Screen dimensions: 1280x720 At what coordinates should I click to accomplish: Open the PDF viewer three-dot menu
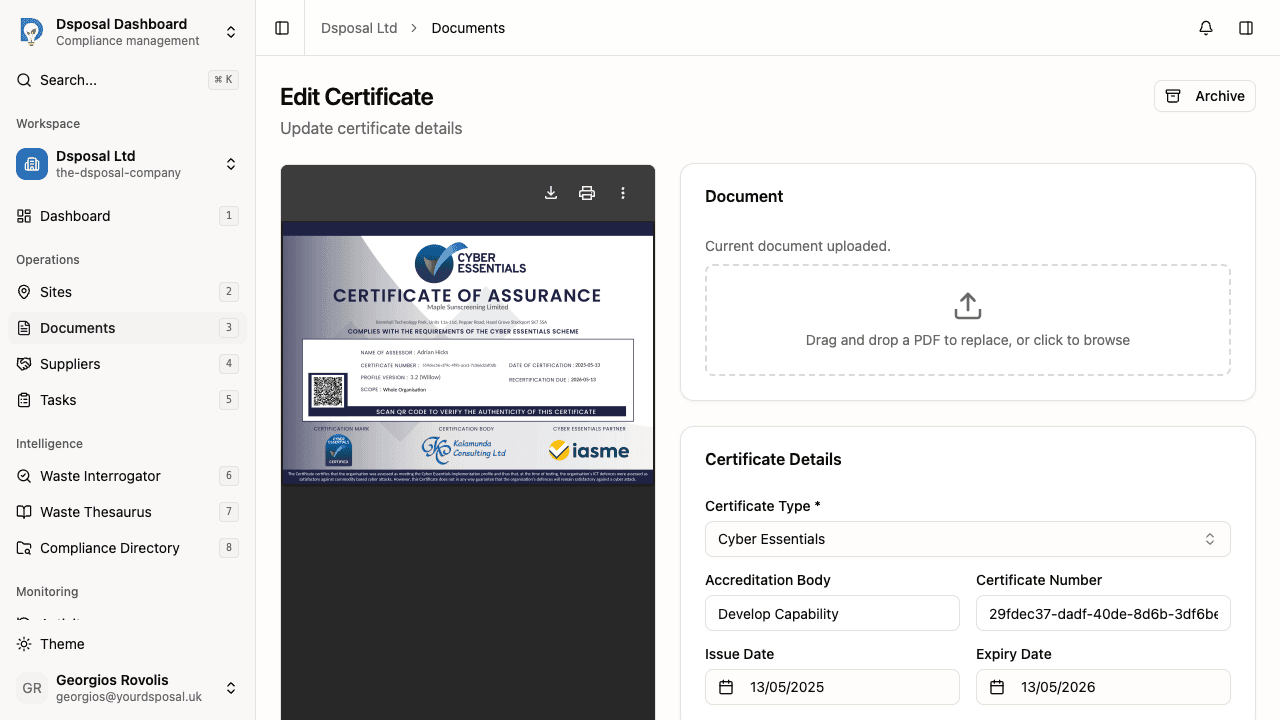pyautogui.click(x=623, y=192)
